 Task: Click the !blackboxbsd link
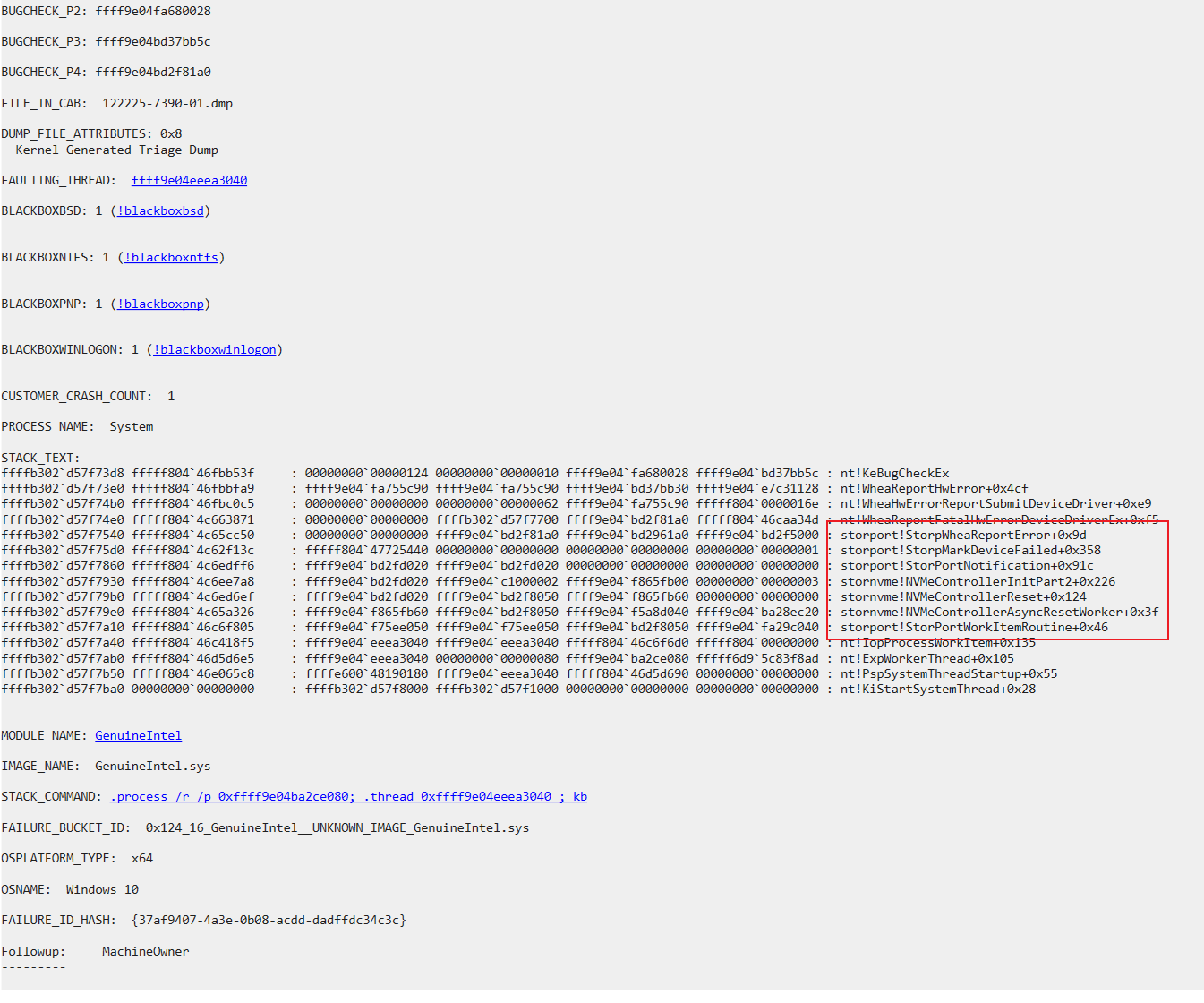click(x=160, y=210)
